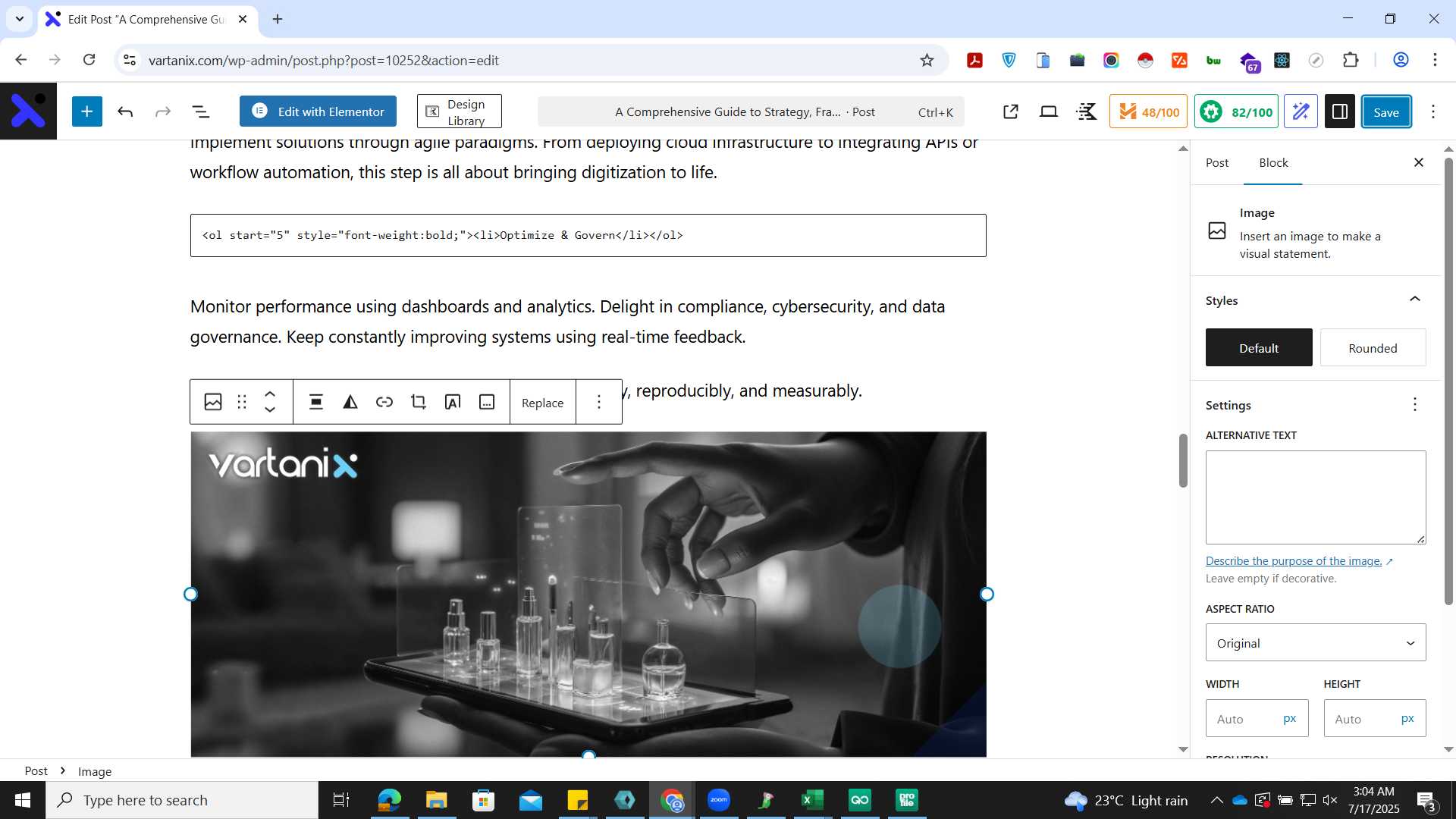Collapse the Styles panel

[x=1415, y=300]
